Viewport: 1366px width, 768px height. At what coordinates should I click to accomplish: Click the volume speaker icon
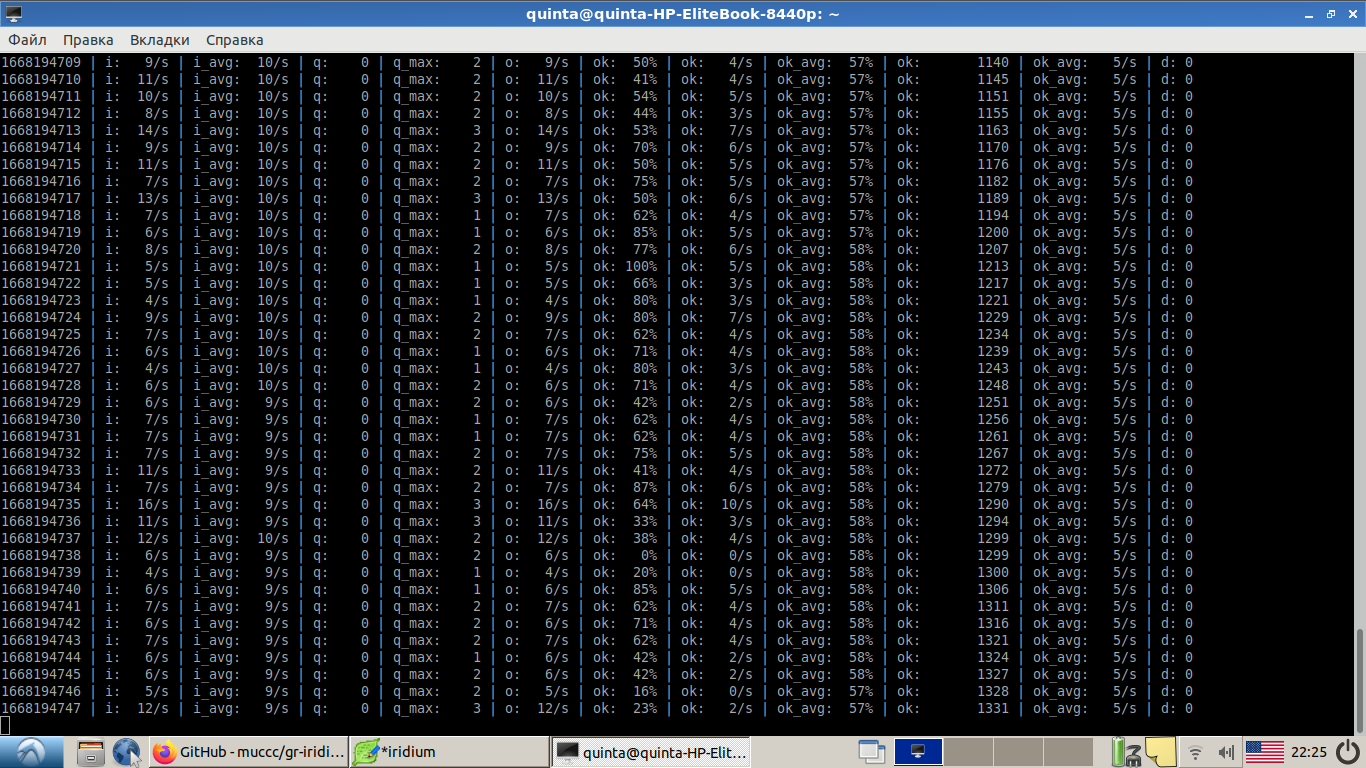pyautogui.click(x=1226, y=752)
